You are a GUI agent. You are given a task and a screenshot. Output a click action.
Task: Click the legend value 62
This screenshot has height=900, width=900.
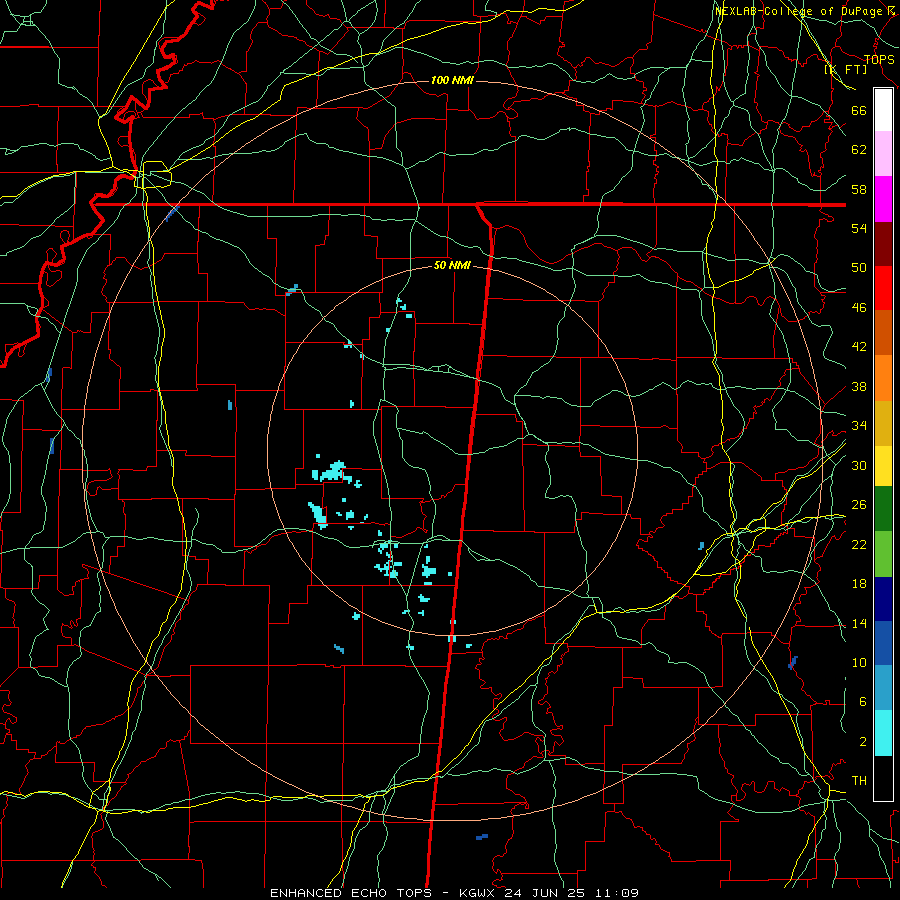(859, 150)
